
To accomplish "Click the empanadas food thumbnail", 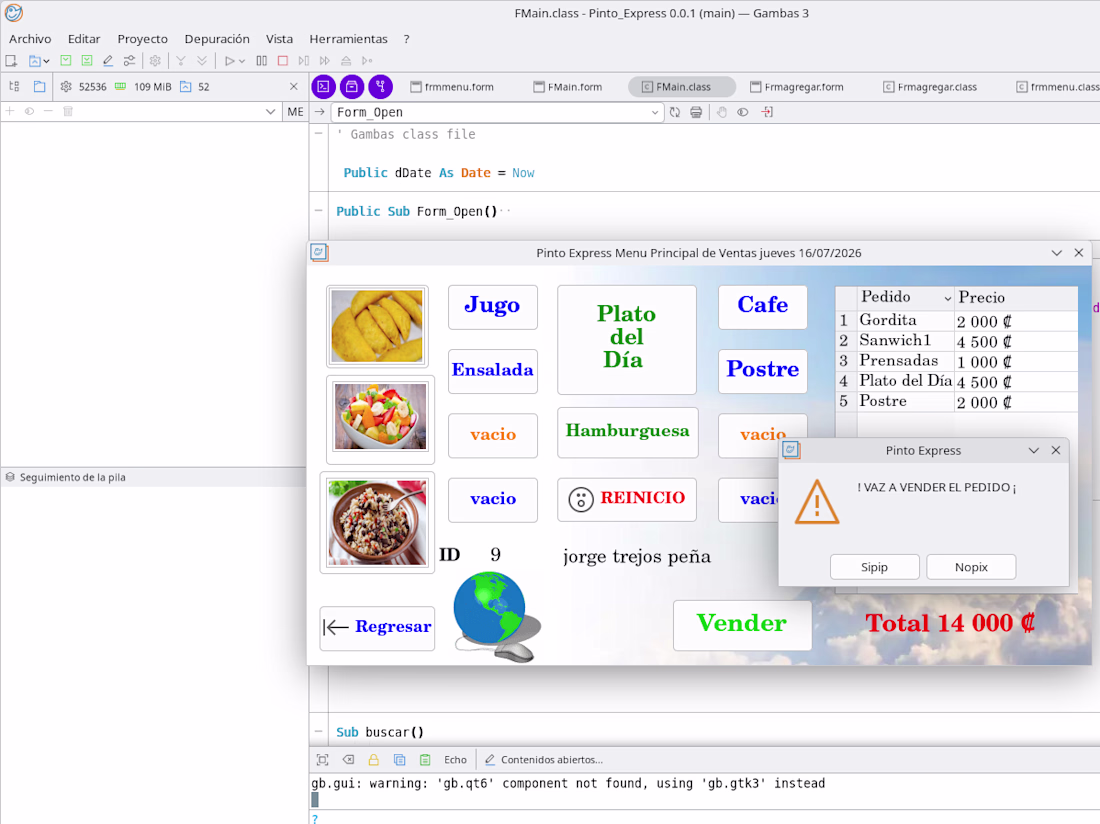I will point(377,326).
